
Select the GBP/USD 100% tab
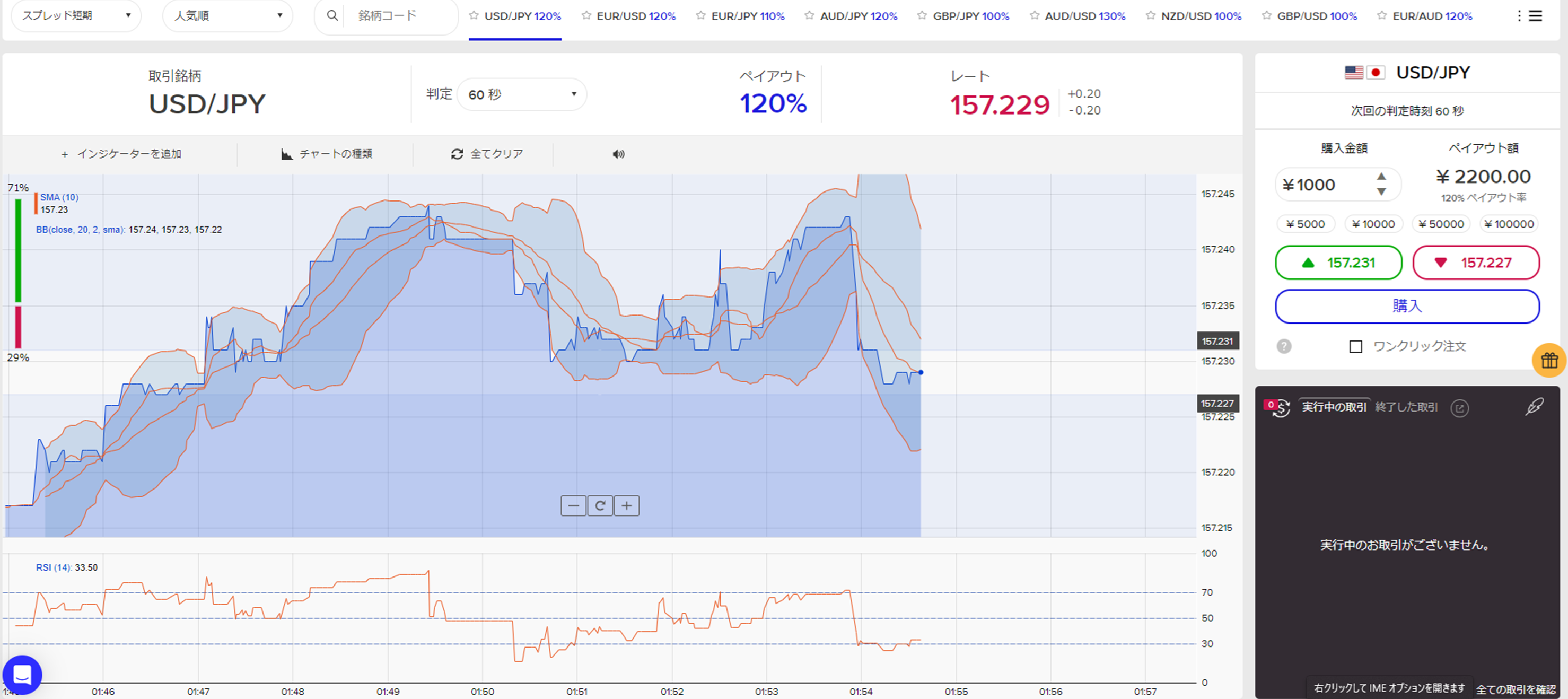pos(1317,16)
